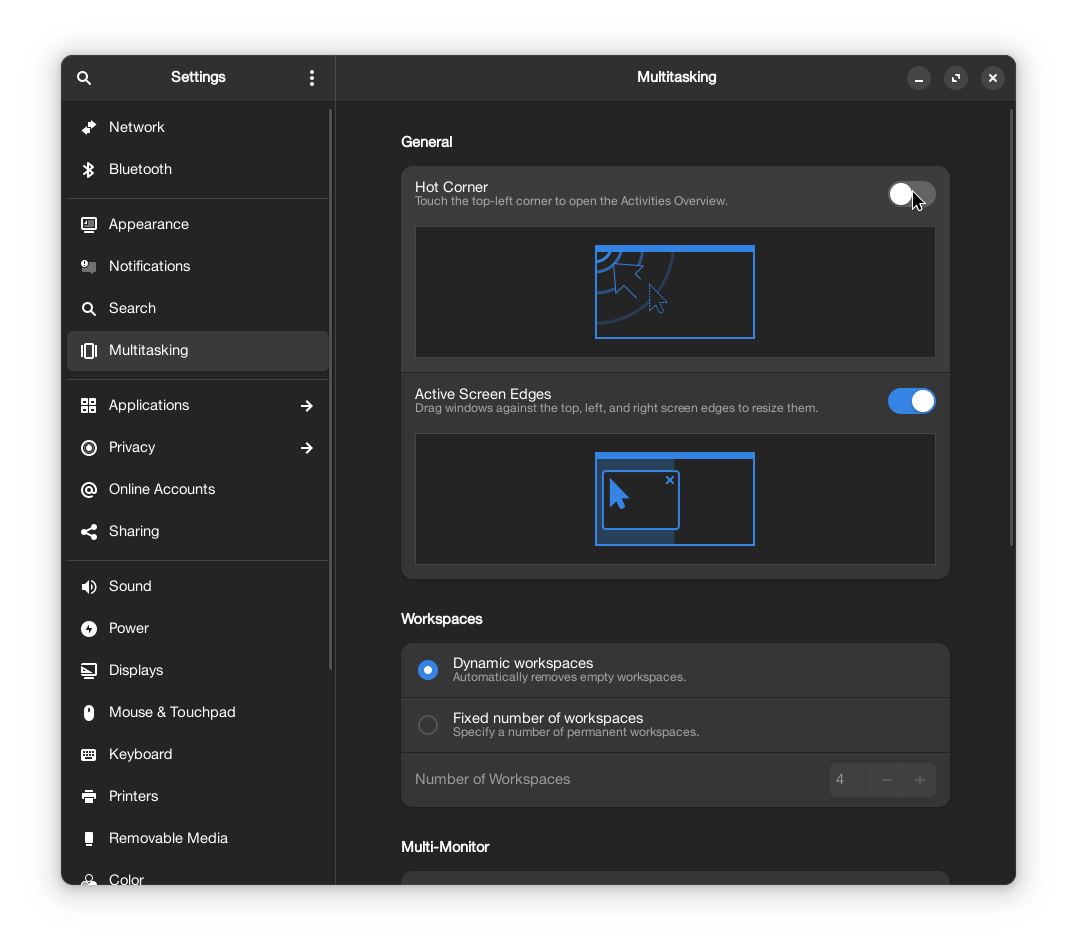Open the three-dot Settings menu
Viewport: 1077px width, 952px height.
click(x=312, y=78)
